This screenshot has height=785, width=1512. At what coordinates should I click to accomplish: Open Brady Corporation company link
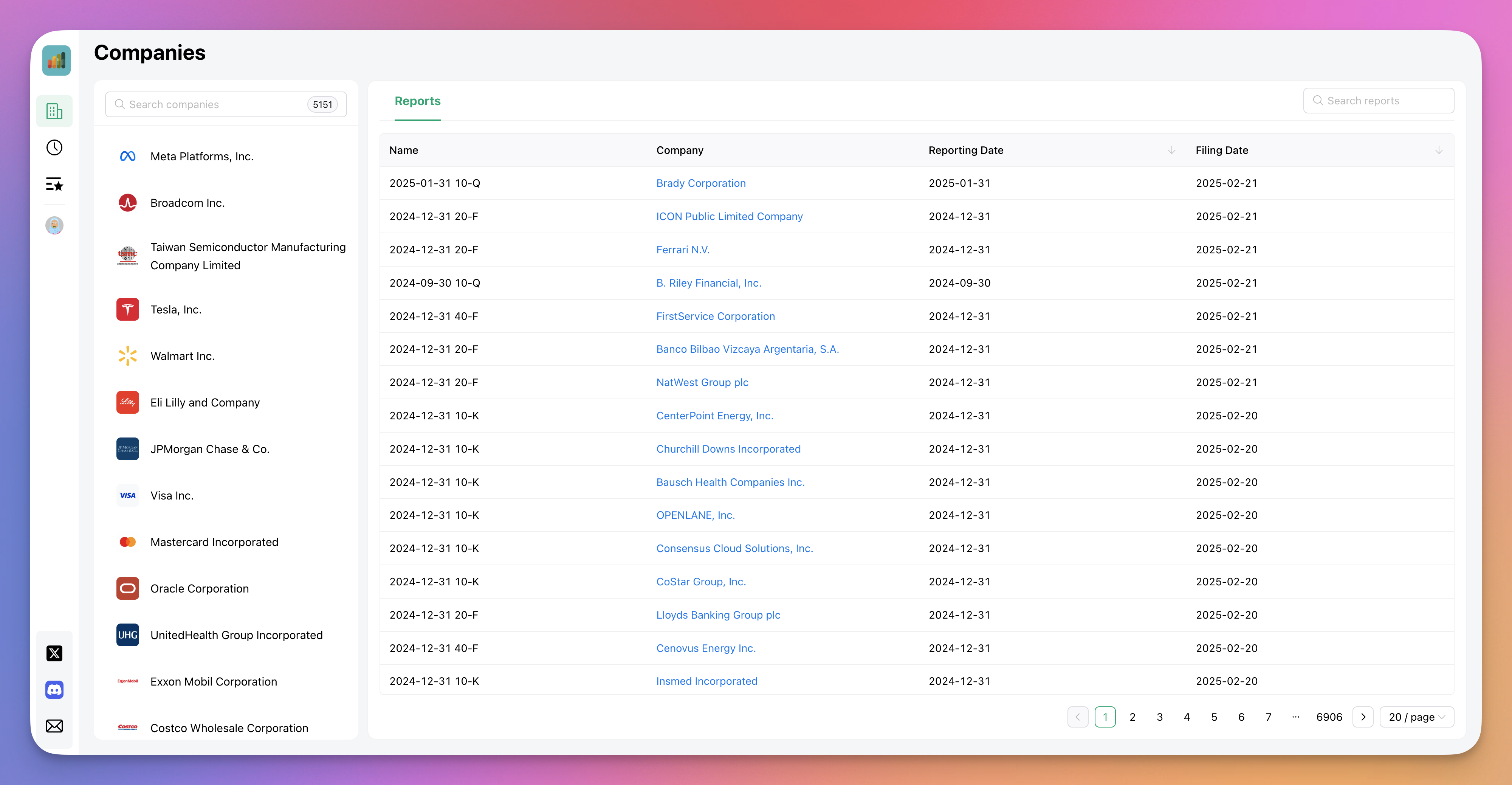(x=700, y=183)
